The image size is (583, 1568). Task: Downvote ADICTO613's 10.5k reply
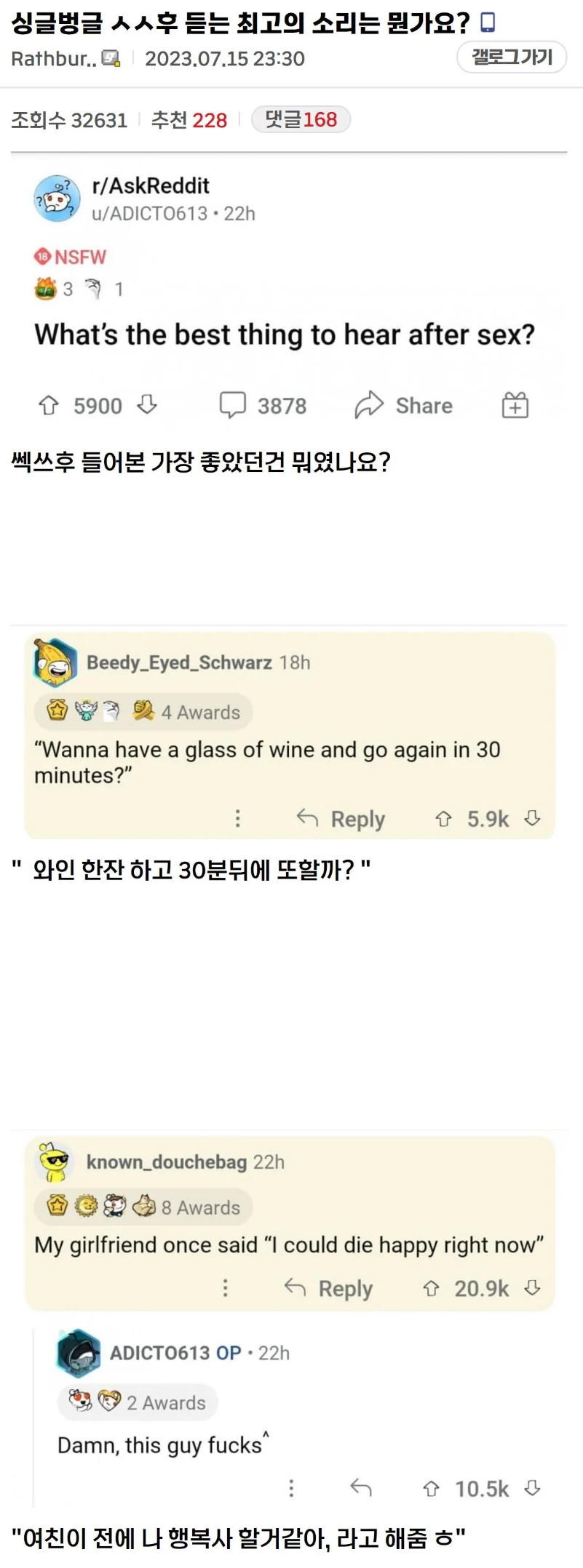point(533,1488)
